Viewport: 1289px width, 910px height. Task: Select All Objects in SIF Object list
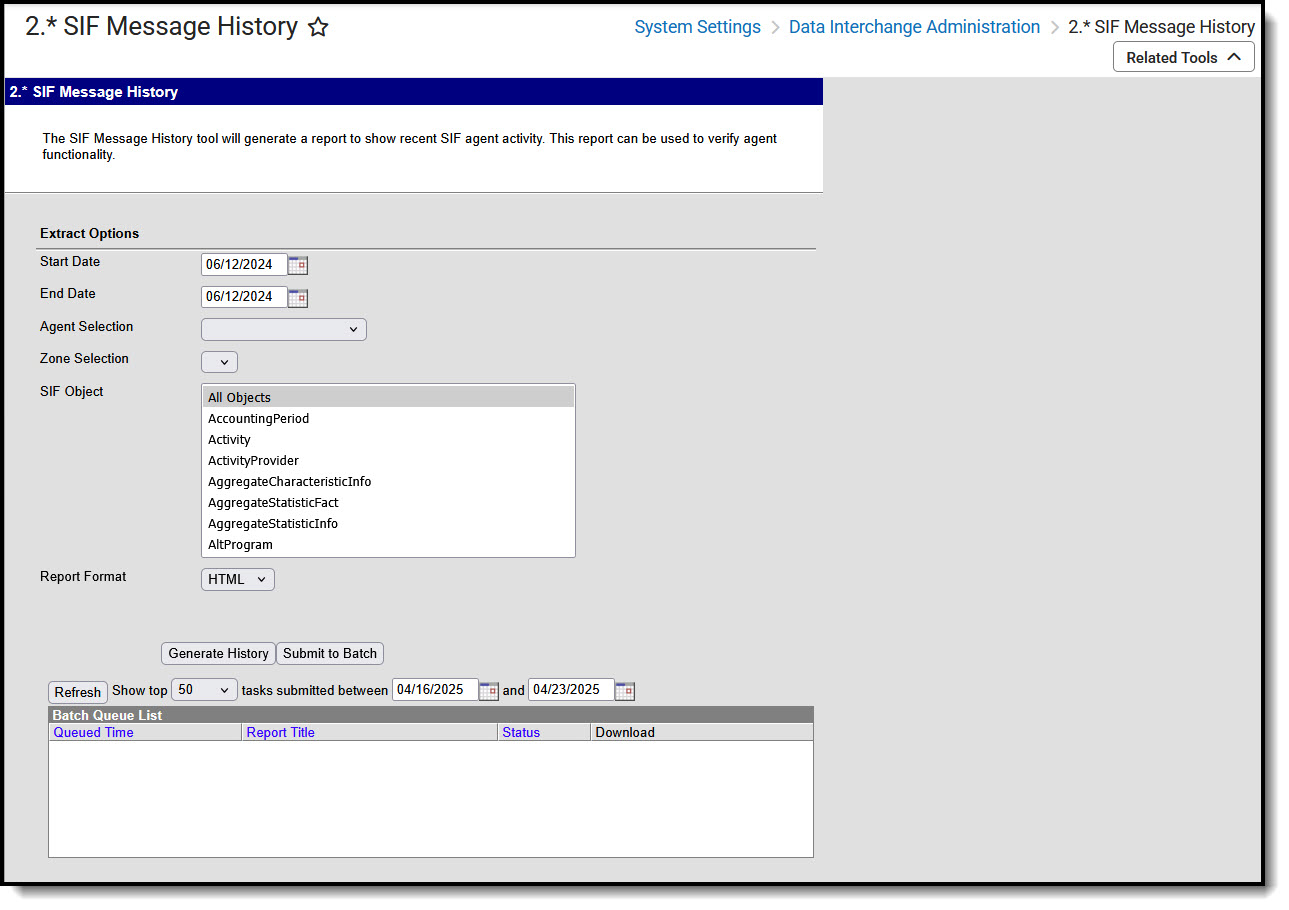click(x=388, y=398)
